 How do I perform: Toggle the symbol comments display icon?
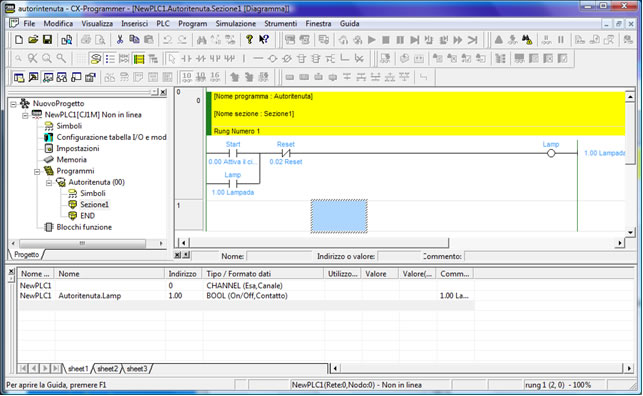pyautogui.click(x=95, y=59)
